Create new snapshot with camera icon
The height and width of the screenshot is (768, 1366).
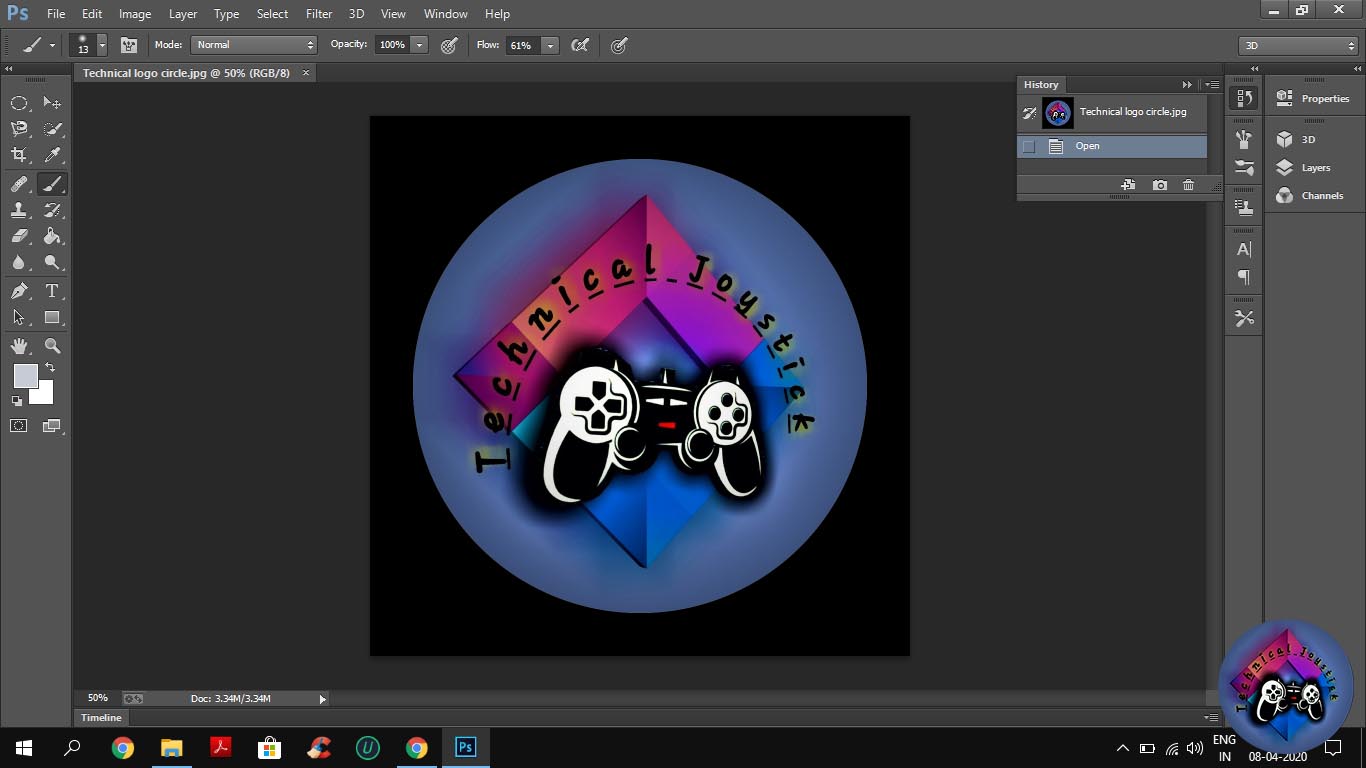point(1159,185)
